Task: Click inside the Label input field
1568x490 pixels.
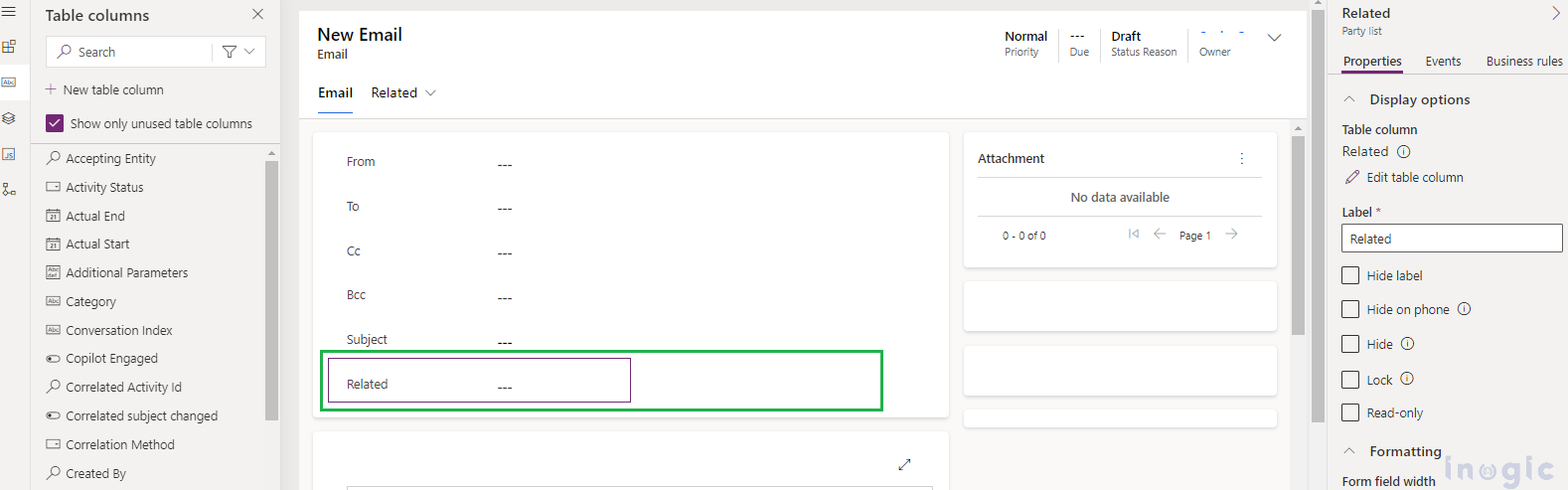Action: point(1452,239)
